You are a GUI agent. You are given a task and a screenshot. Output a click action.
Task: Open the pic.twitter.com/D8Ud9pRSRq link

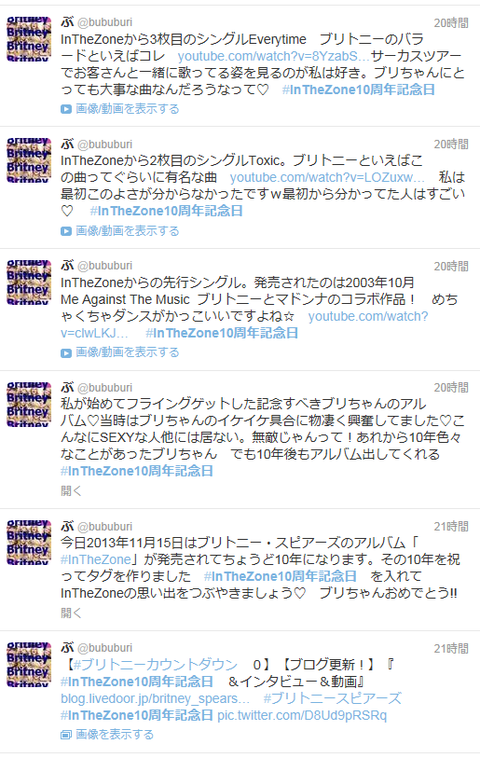(x=302, y=715)
